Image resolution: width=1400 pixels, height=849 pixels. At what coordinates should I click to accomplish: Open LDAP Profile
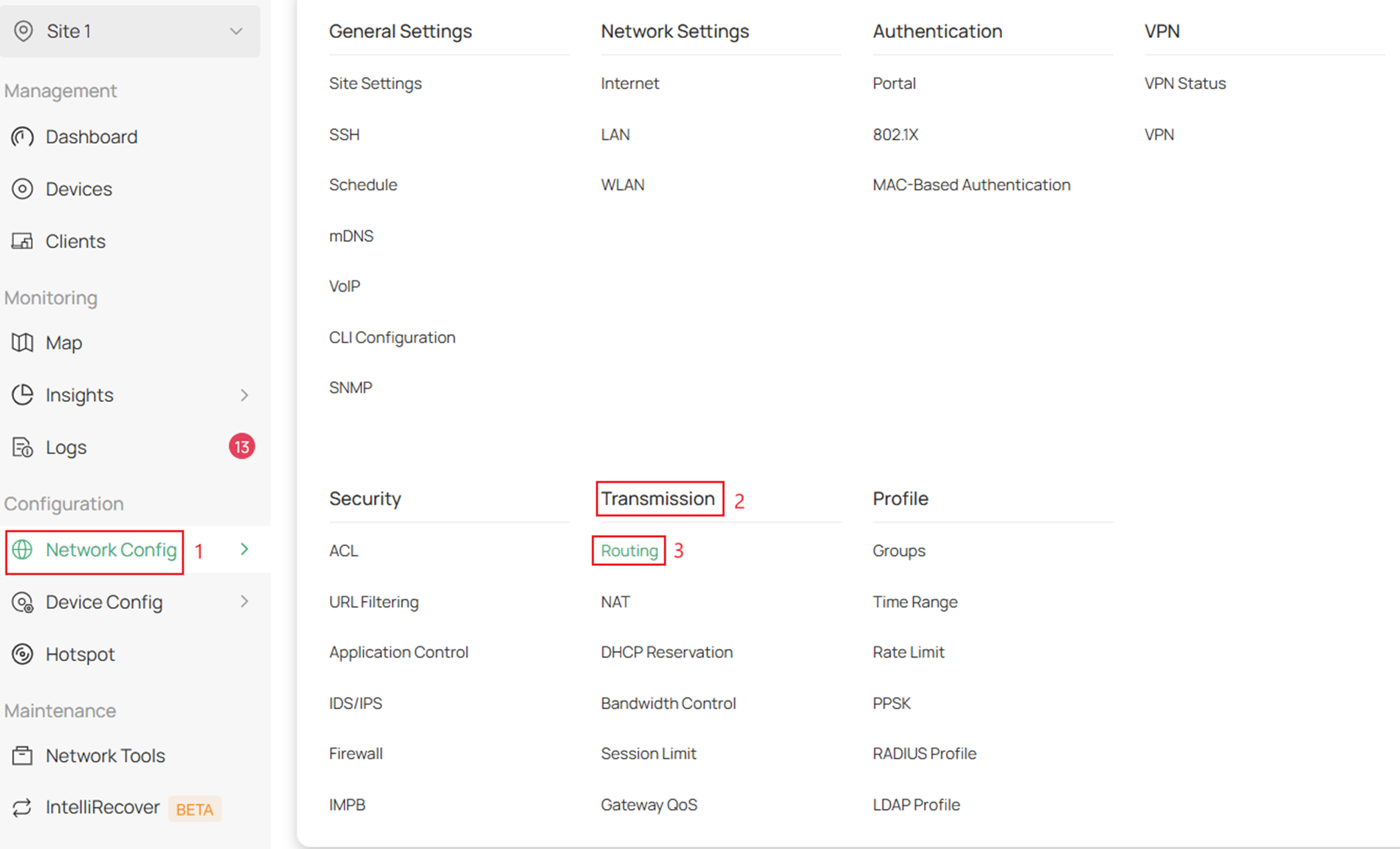916,805
